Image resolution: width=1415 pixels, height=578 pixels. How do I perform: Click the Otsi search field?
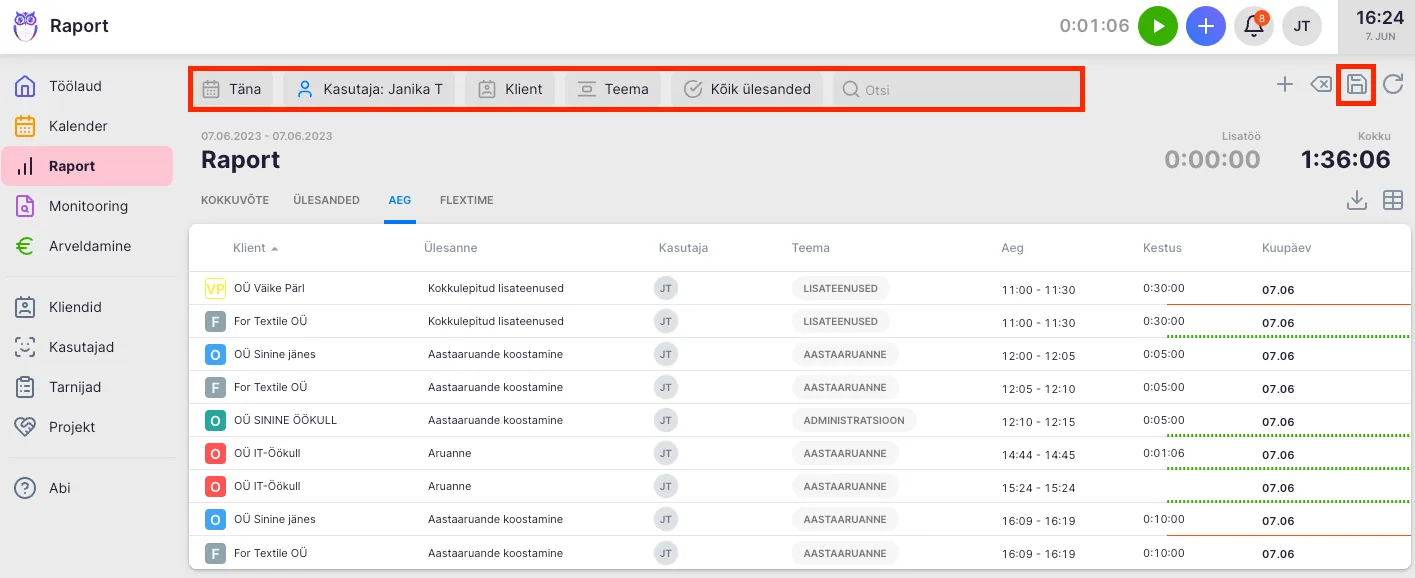point(955,90)
